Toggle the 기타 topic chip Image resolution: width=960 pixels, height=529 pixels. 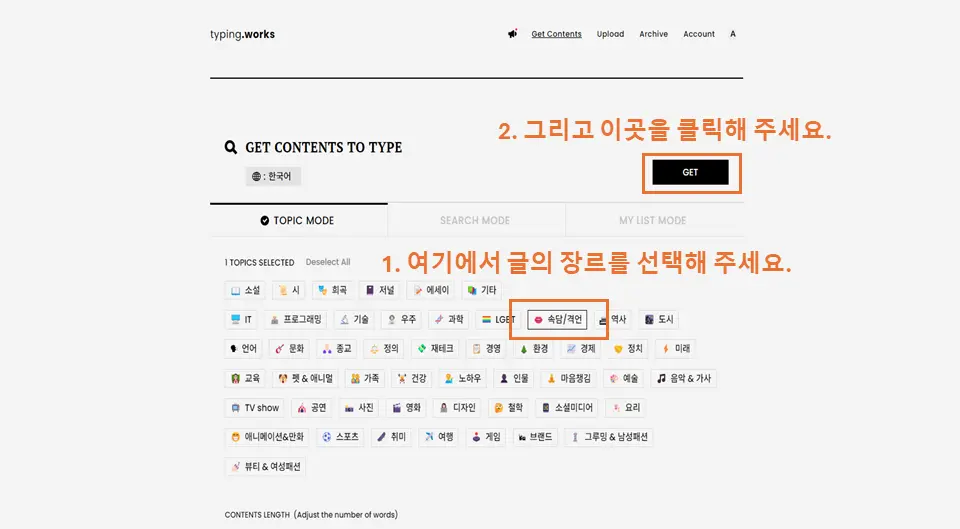pos(482,290)
